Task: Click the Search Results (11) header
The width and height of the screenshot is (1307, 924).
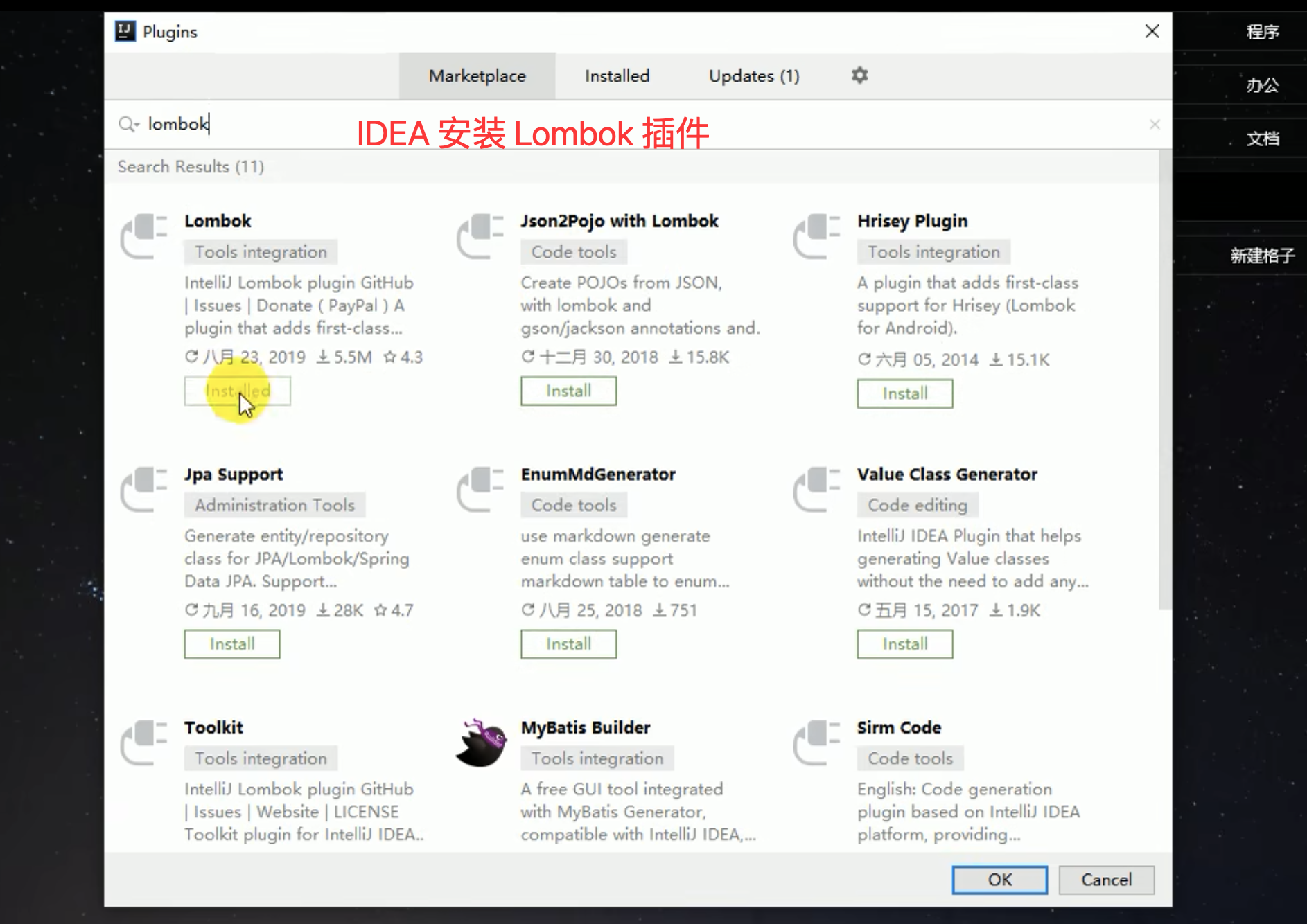Action: click(x=191, y=167)
